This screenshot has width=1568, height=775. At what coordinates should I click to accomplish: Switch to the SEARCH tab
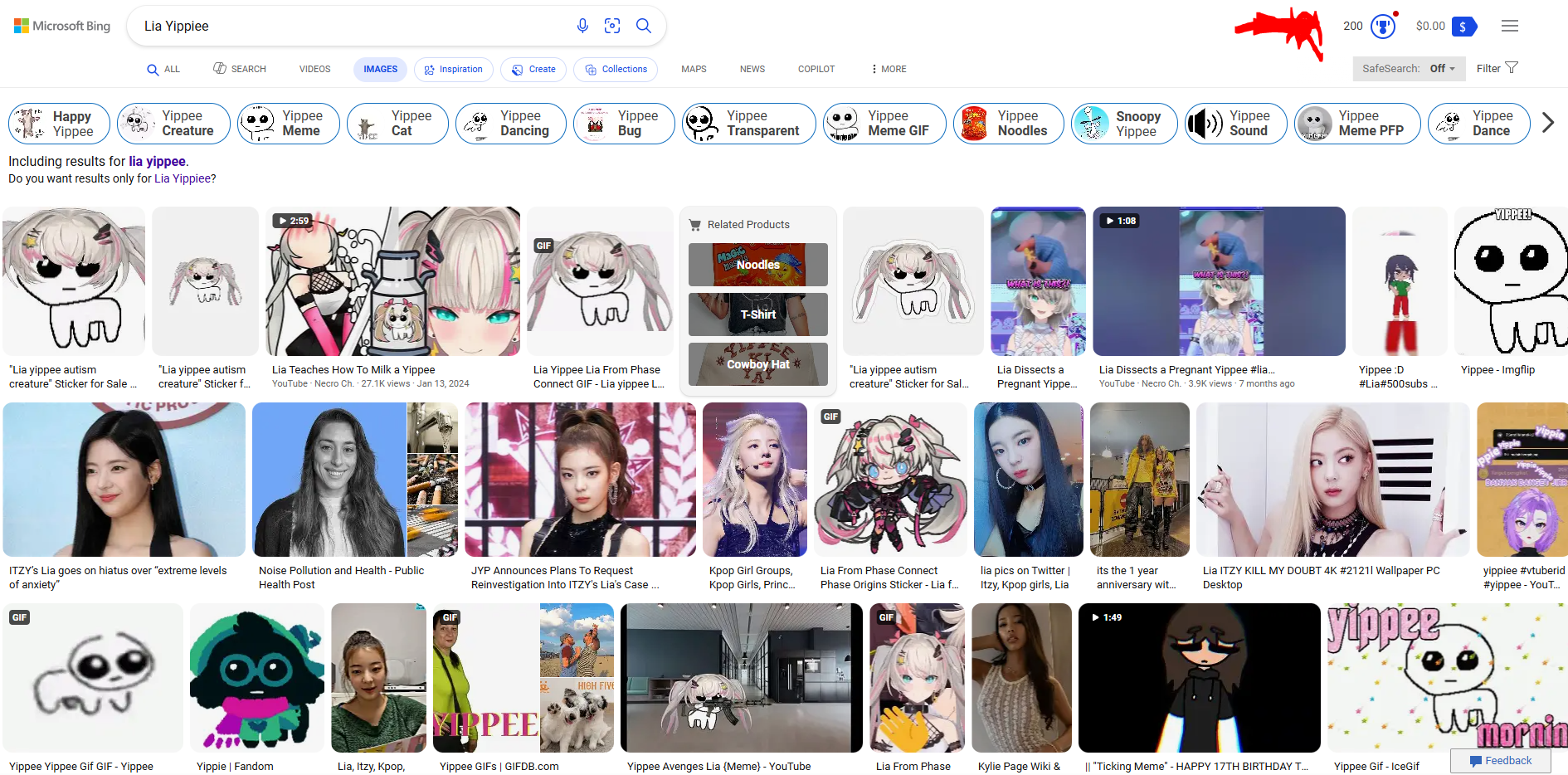[240, 69]
